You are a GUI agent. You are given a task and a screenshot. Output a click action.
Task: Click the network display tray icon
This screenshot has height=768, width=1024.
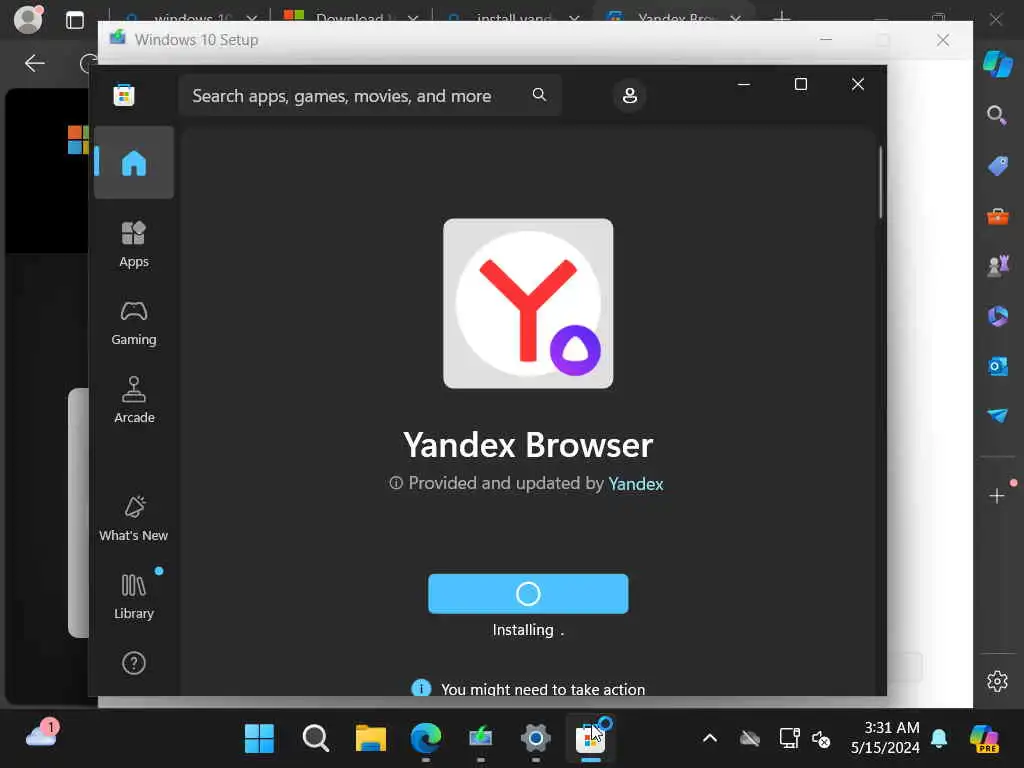point(790,739)
